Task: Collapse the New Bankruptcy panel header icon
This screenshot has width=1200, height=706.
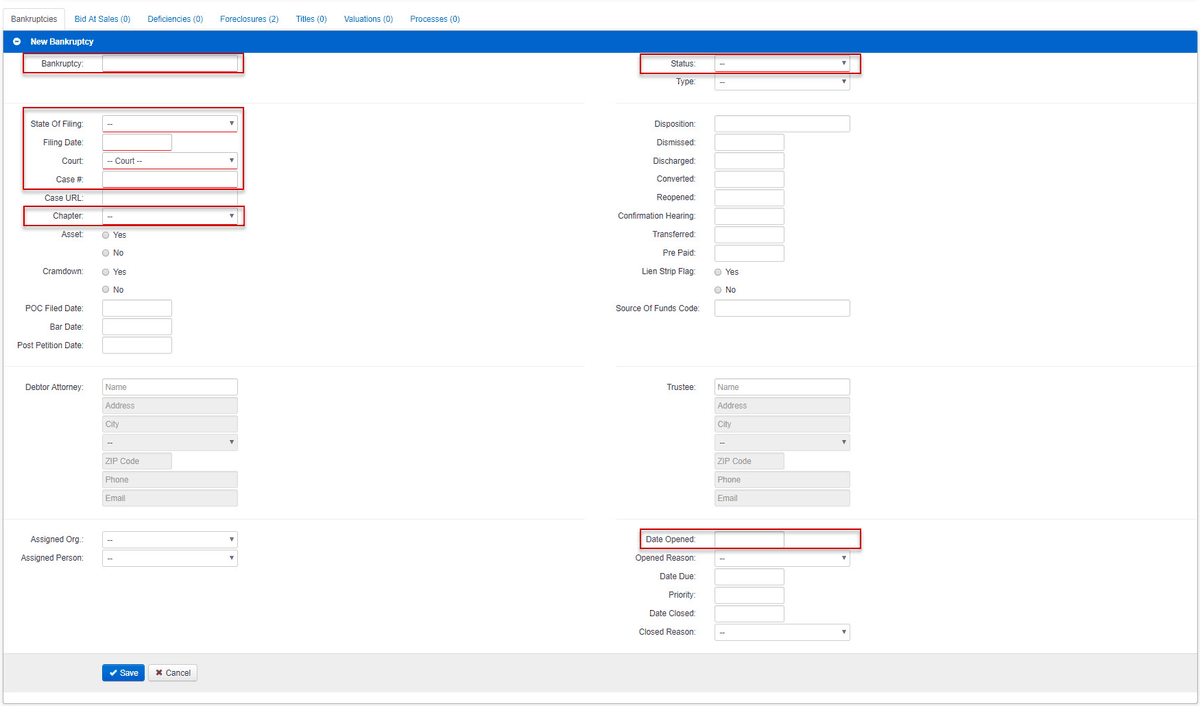Action: (17, 42)
